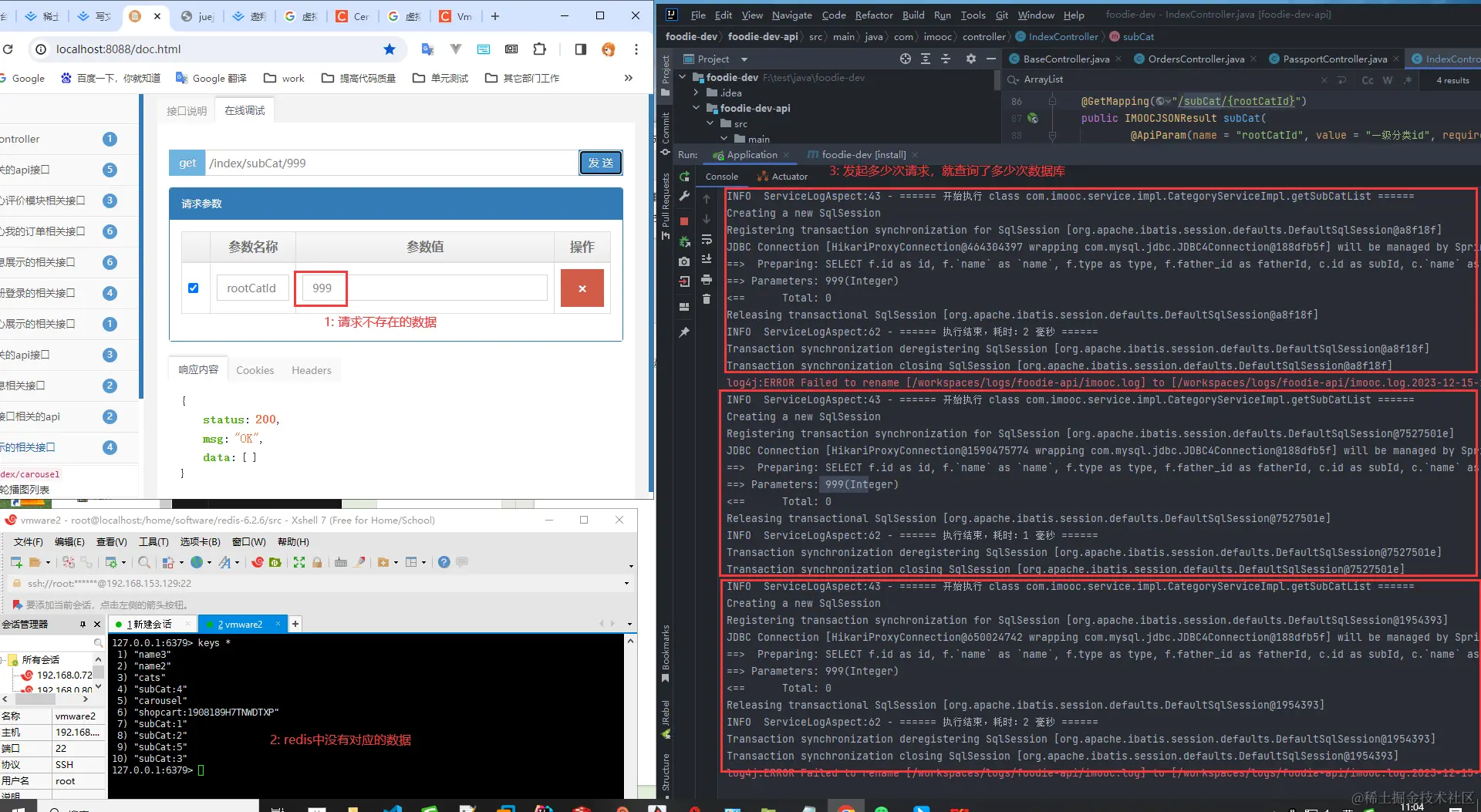Expand all nodes in Project panel
The width and height of the screenshot is (1481, 812).
(x=926, y=59)
